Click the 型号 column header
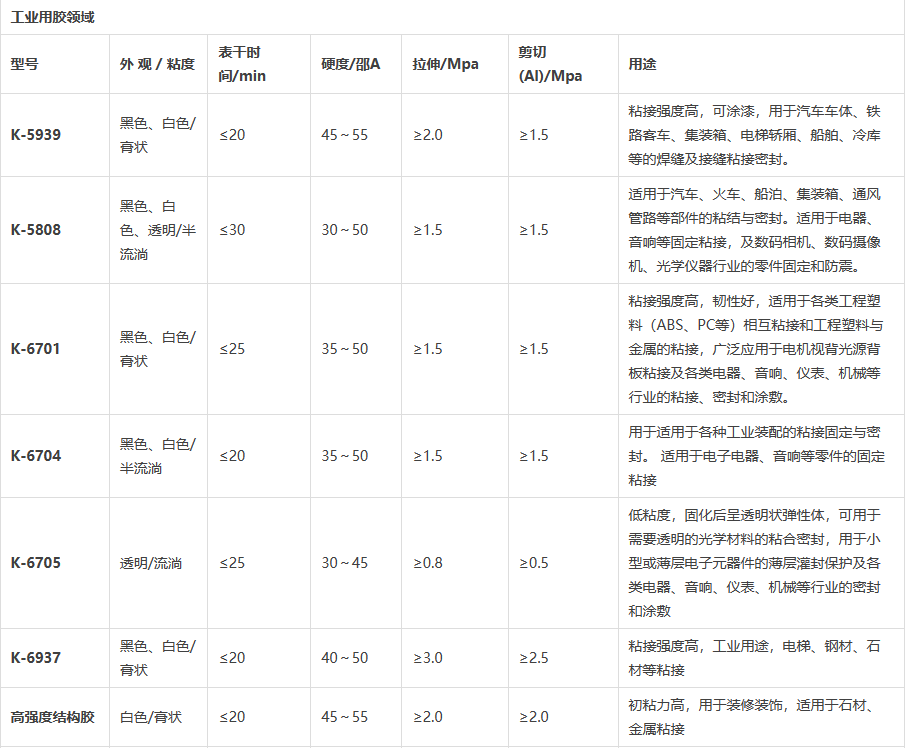 pyautogui.click(x=25, y=64)
